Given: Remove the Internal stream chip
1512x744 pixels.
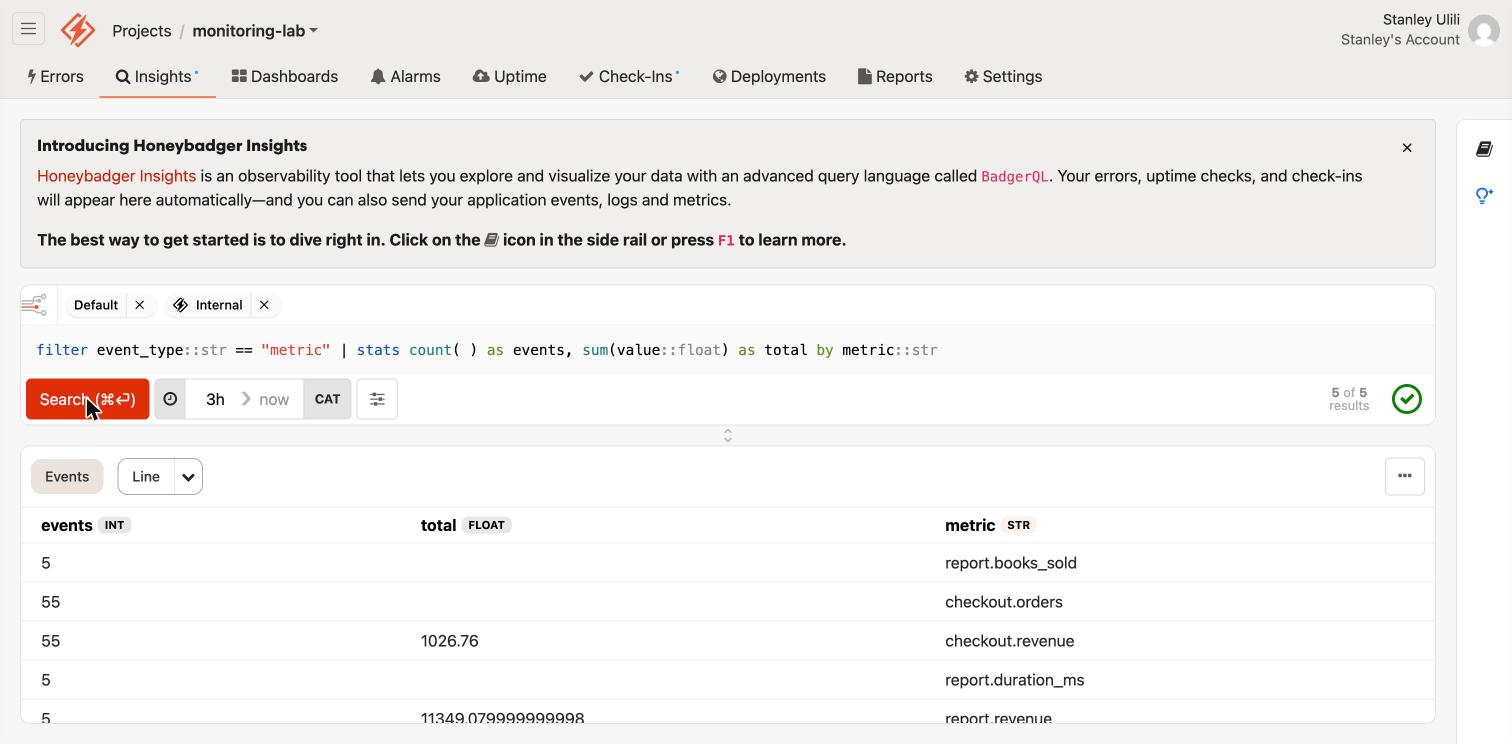Looking at the screenshot, I should click(264, 305).
